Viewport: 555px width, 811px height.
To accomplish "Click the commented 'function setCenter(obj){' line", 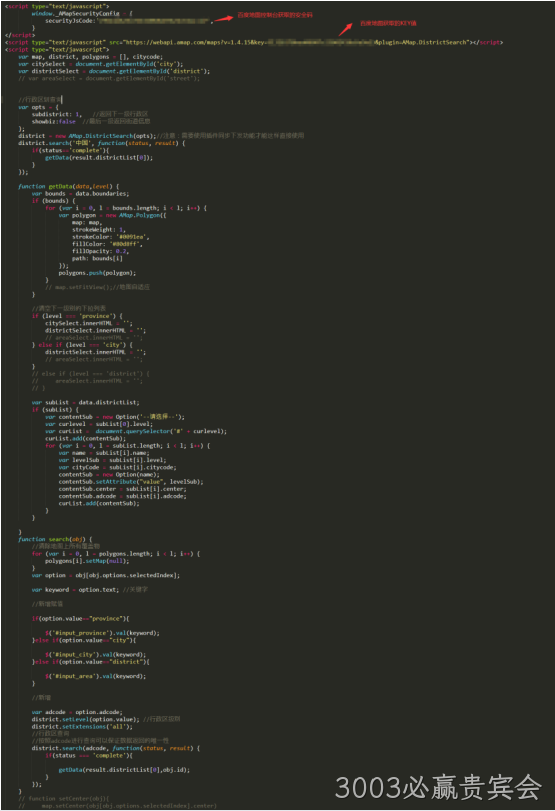I will click(x=64, y=799).
